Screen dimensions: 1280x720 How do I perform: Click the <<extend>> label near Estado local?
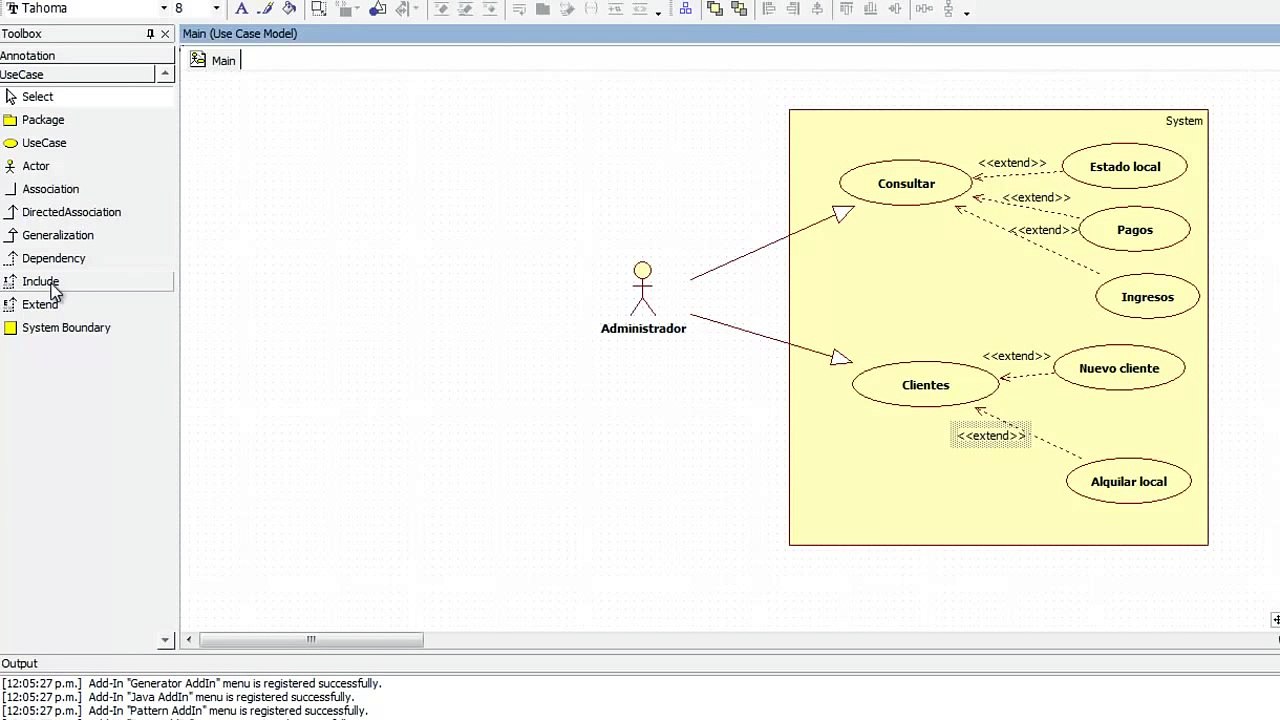(1012, 163)
